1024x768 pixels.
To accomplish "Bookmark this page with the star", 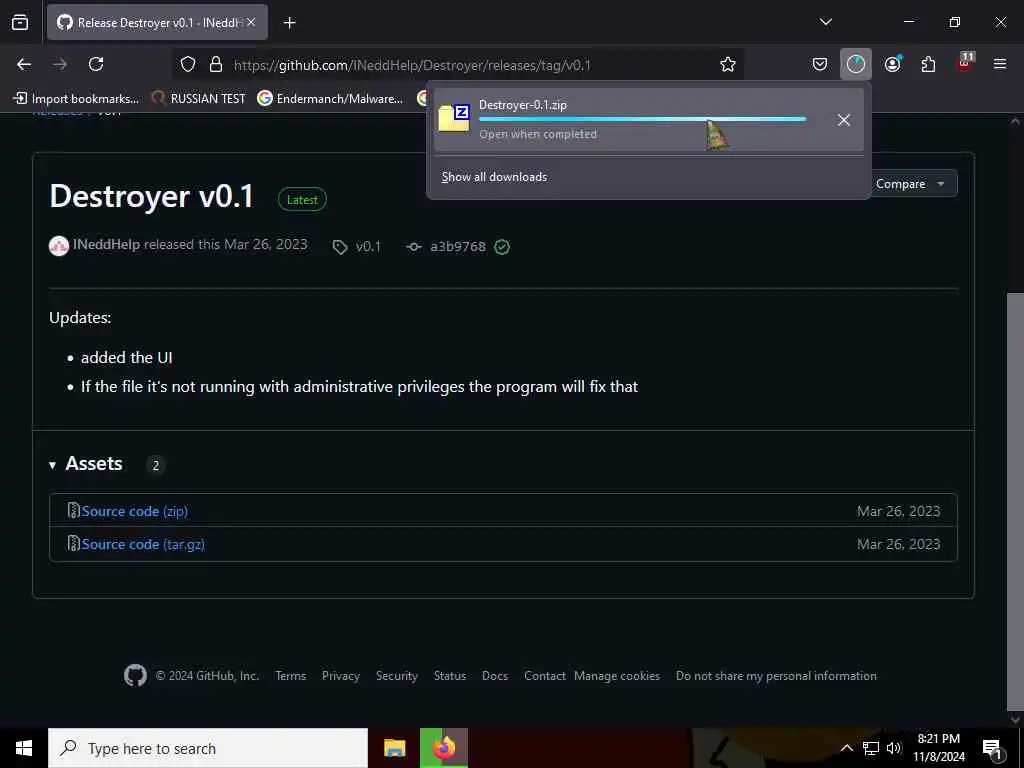I will coord(728,64).
